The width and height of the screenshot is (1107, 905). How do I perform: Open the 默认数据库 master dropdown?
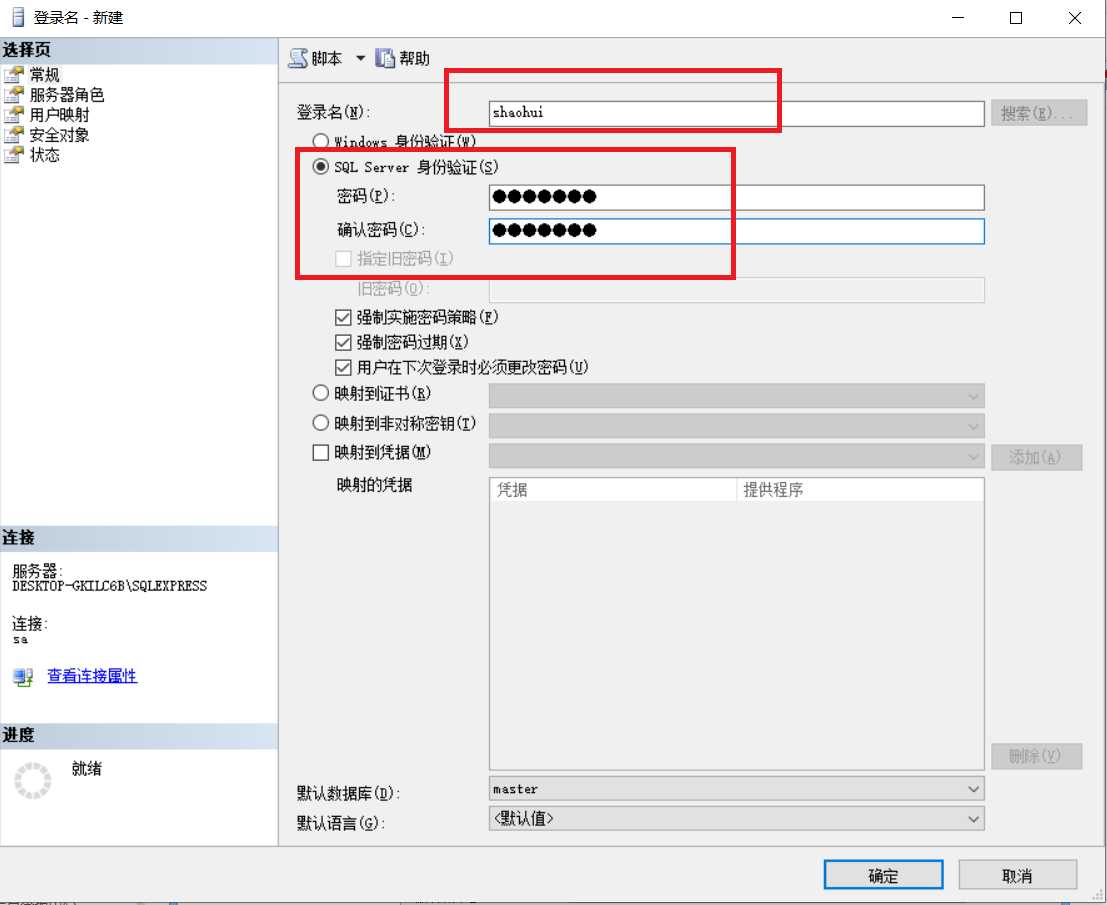pos(736,789)
